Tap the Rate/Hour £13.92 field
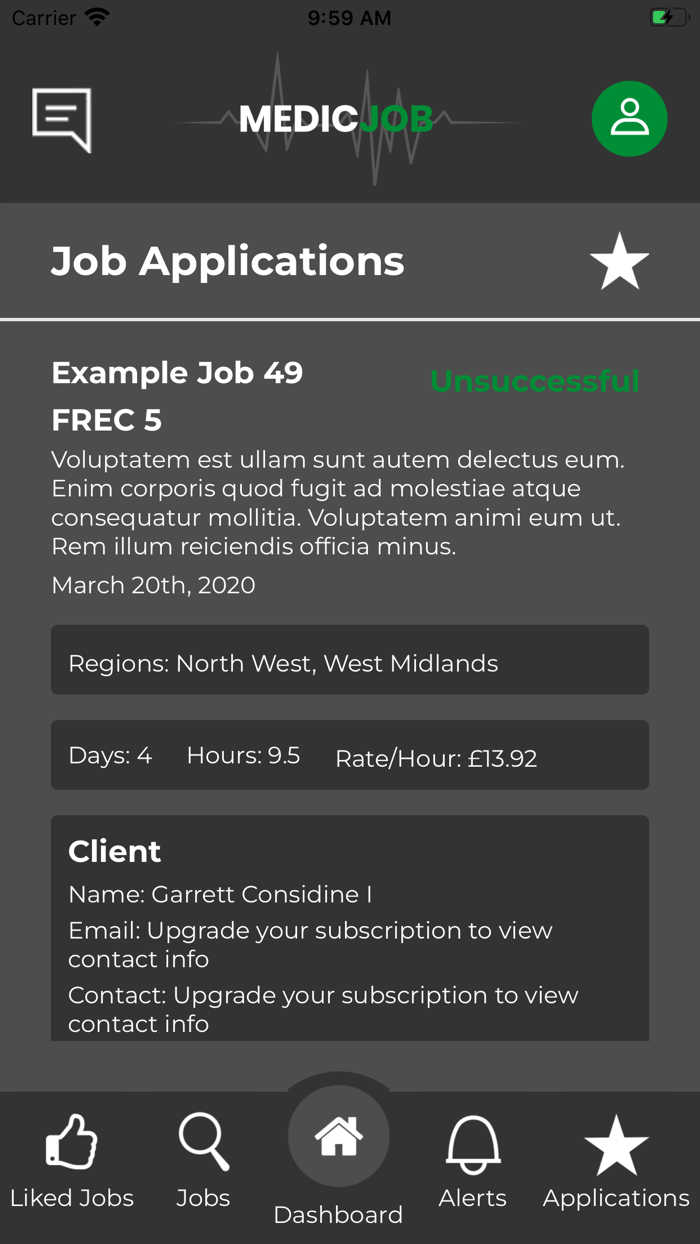Screen dimensions: 700x1244 coord(436,758)
